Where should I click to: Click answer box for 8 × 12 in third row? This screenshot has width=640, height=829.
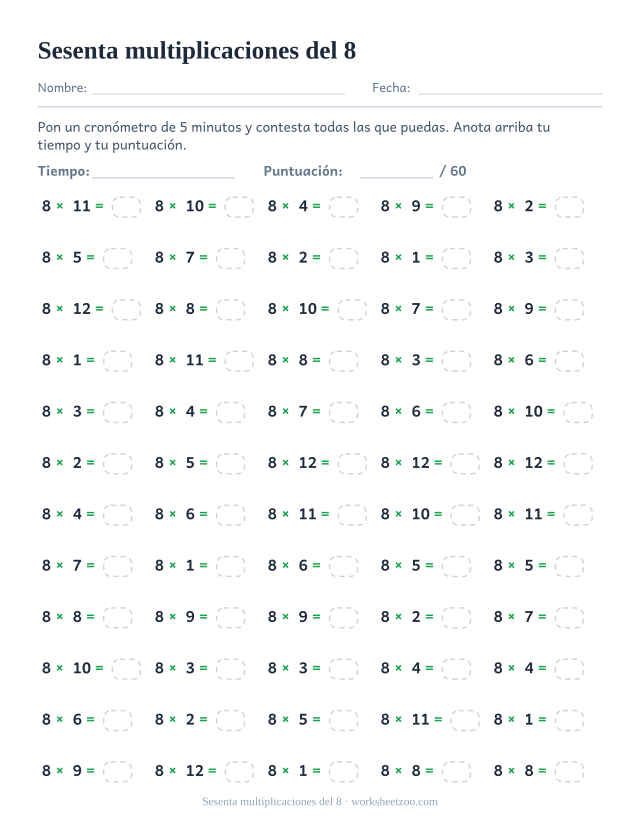126,309
